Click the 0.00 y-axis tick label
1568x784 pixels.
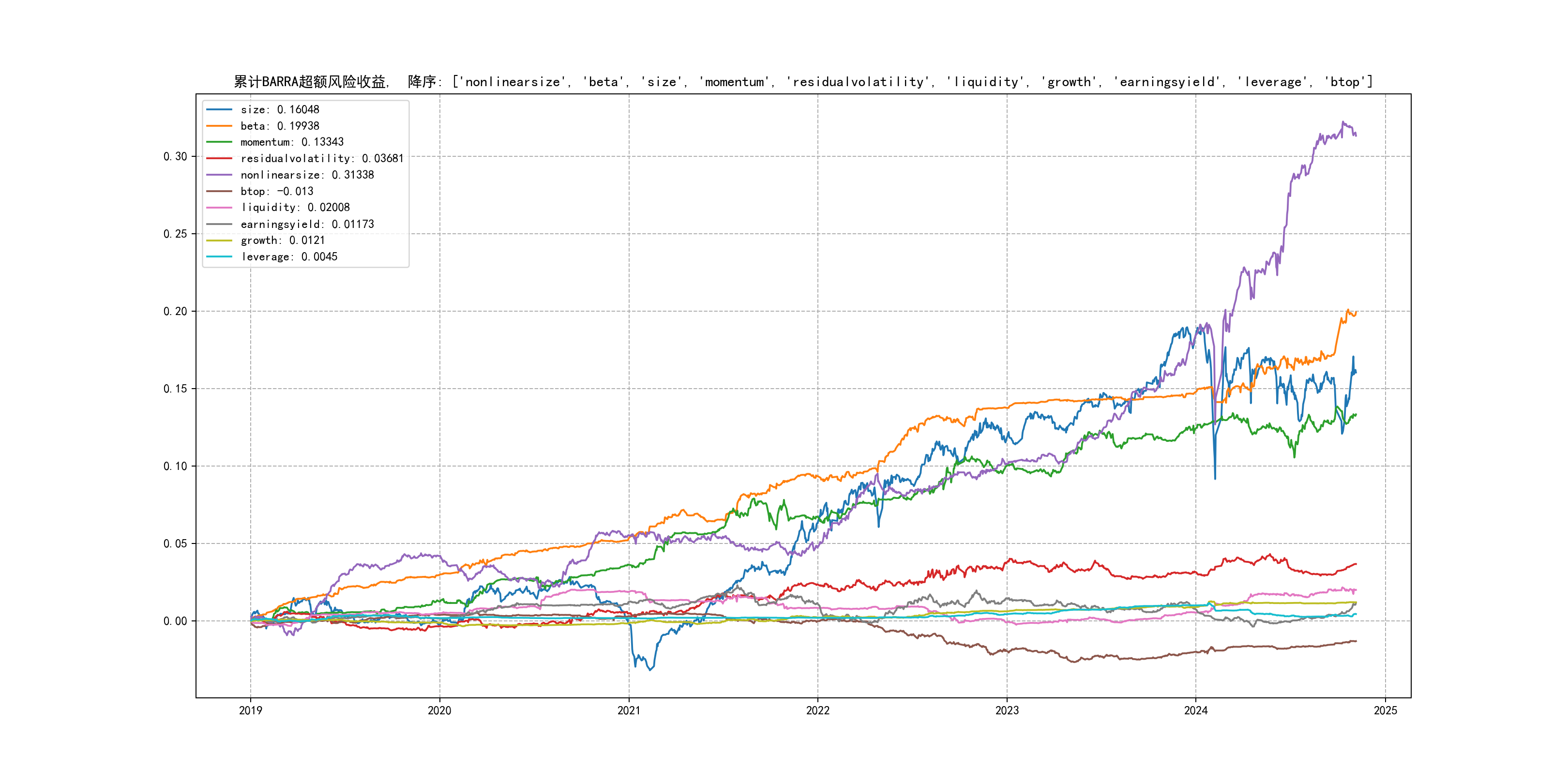[x=175, y=621]
